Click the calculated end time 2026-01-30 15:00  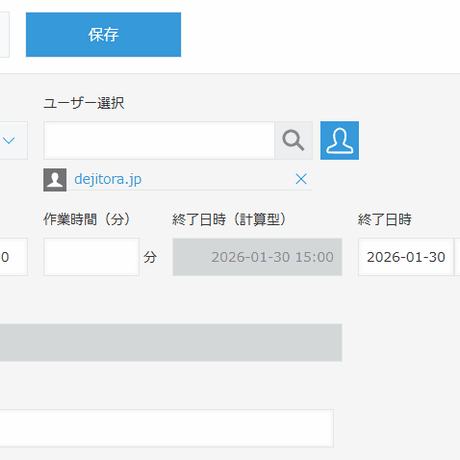click(257, 257)
